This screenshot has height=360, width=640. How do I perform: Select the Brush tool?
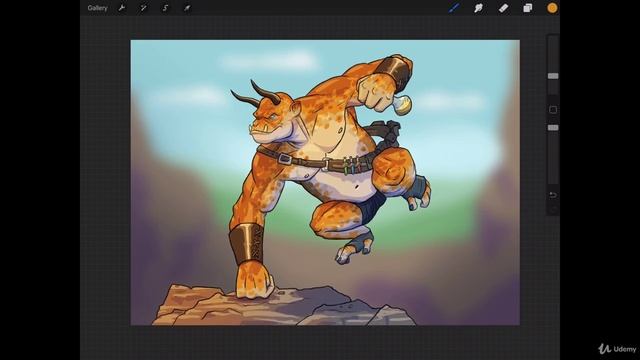click(x=454, y=8)
